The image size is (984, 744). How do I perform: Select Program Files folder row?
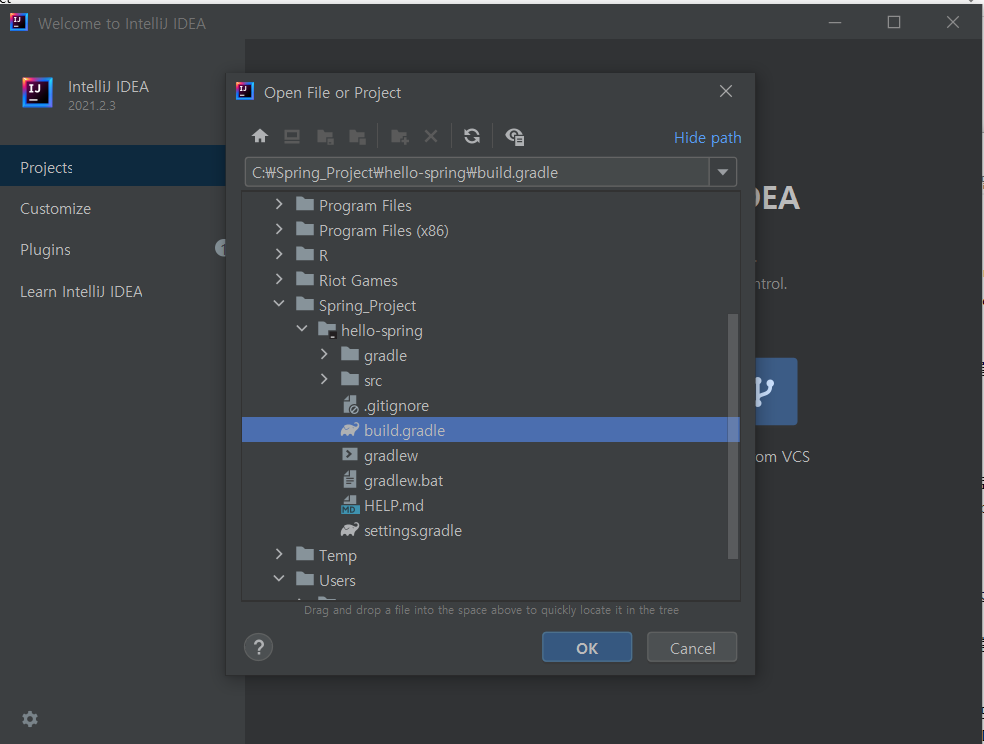click(x=490, y=205)
